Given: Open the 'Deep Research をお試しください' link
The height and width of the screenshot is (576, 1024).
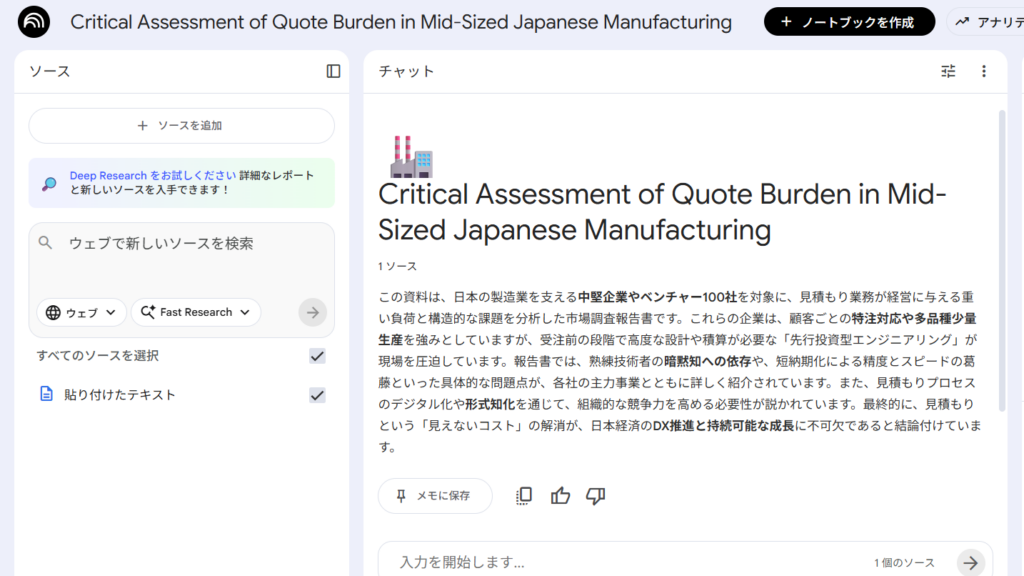Looking at the screenshot, I should click(152, 175).
